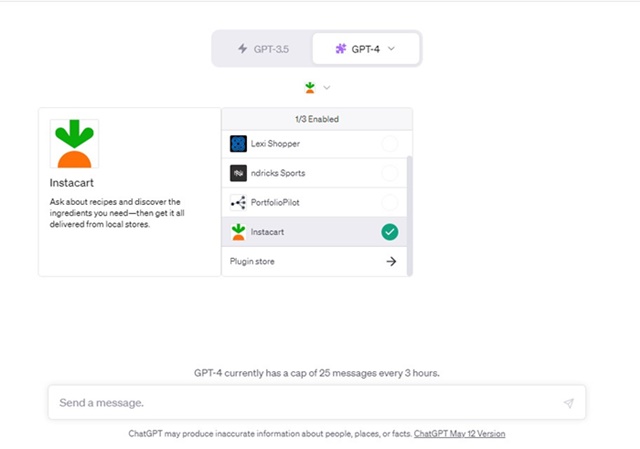Click the ndricks Sports plugin icon
This screenshot has height=449, width=640.
tap(238, 173)
